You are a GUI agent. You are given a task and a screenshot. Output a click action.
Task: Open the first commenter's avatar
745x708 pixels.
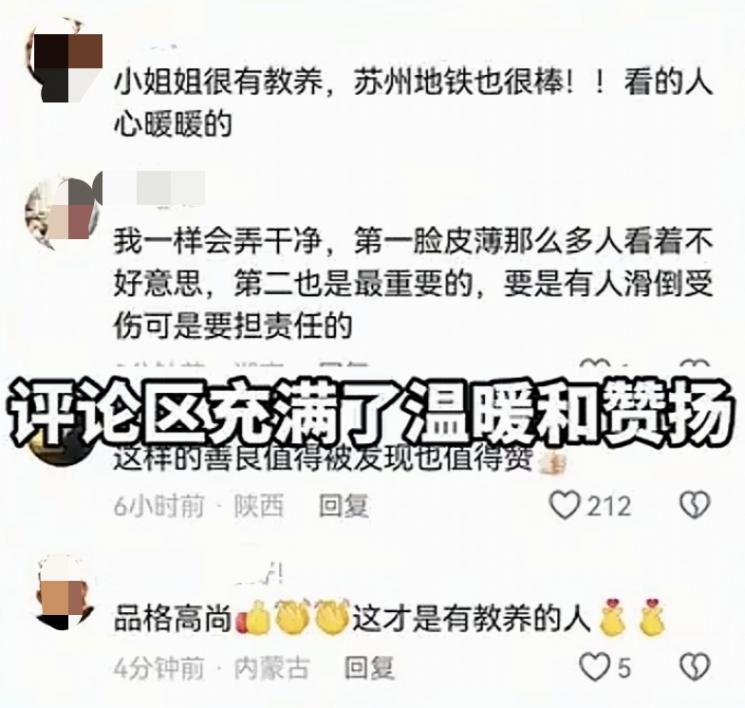pyautogui.click(x=65, y=61)
